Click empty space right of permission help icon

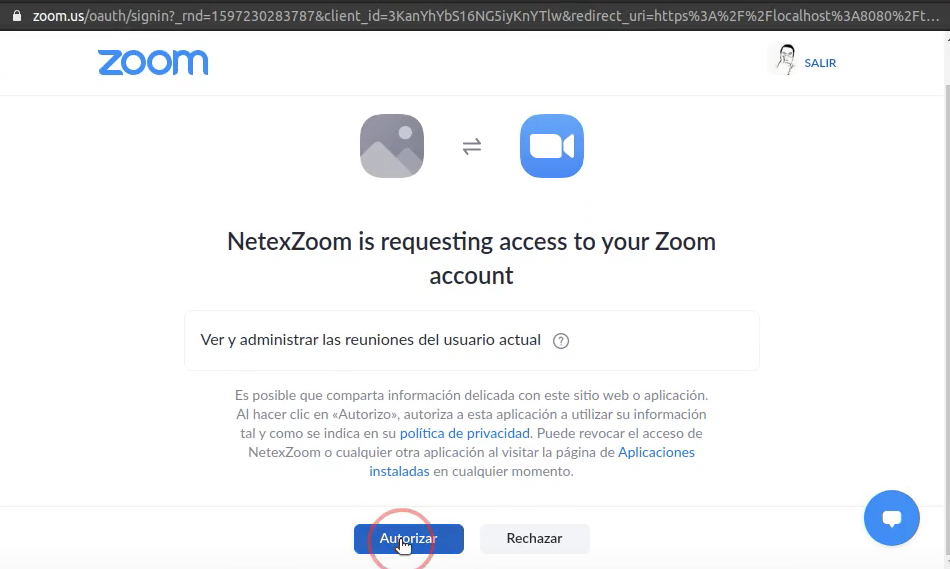[660, 340]
